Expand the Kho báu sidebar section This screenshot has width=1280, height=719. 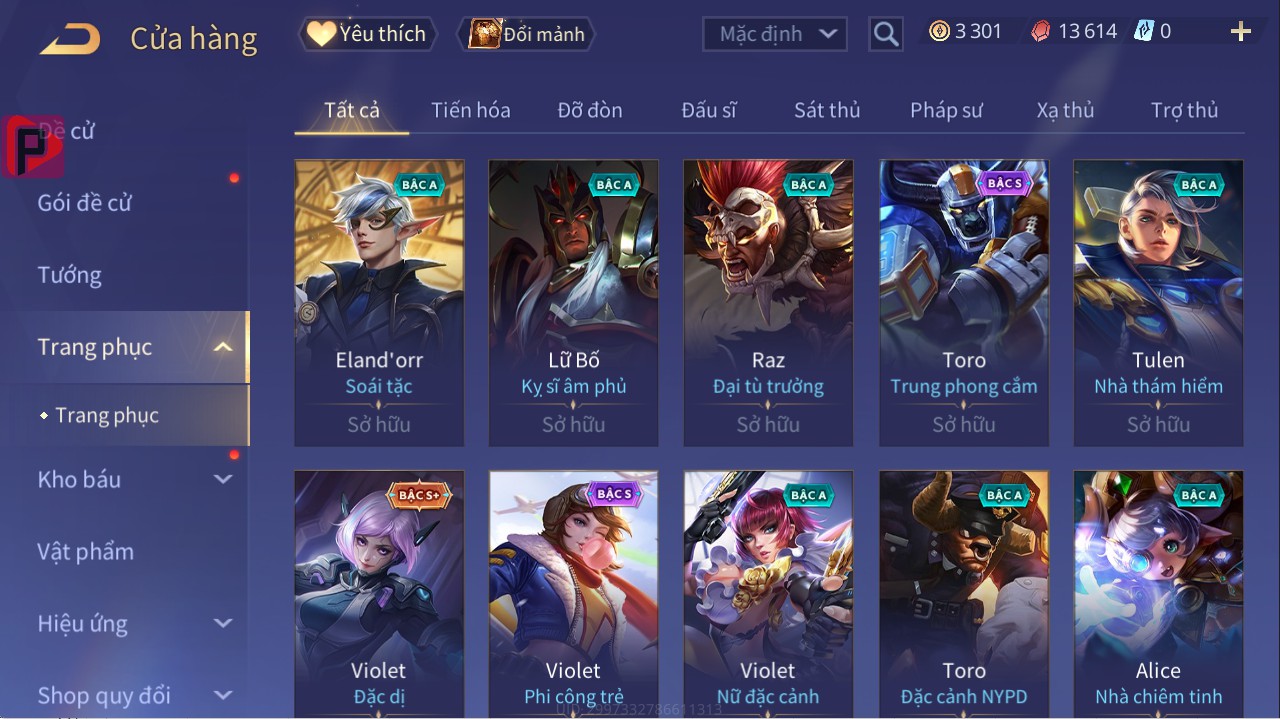pos(223,479)
